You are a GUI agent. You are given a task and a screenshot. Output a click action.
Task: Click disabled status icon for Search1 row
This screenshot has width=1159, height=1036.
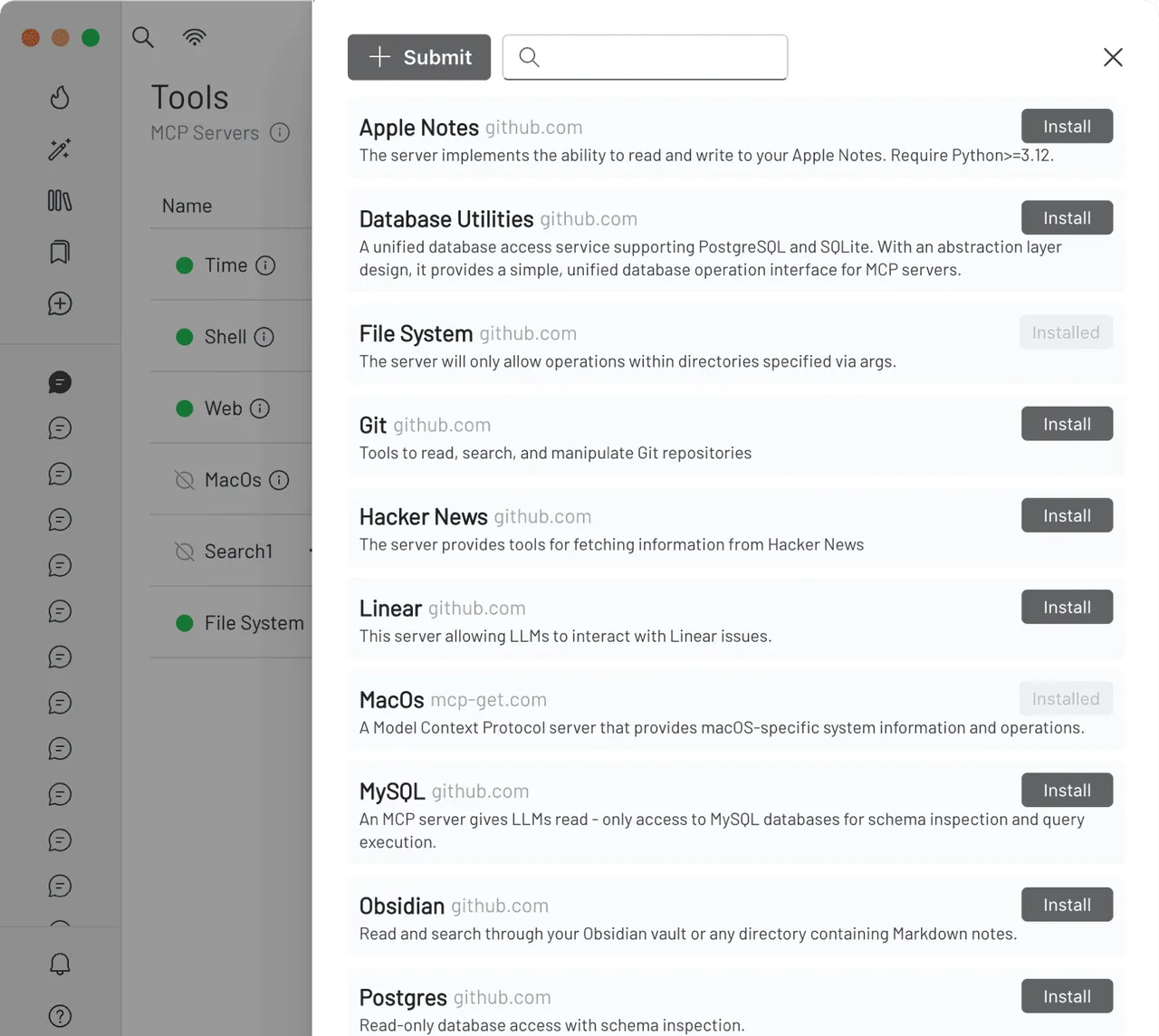click(x=185, y=552)
